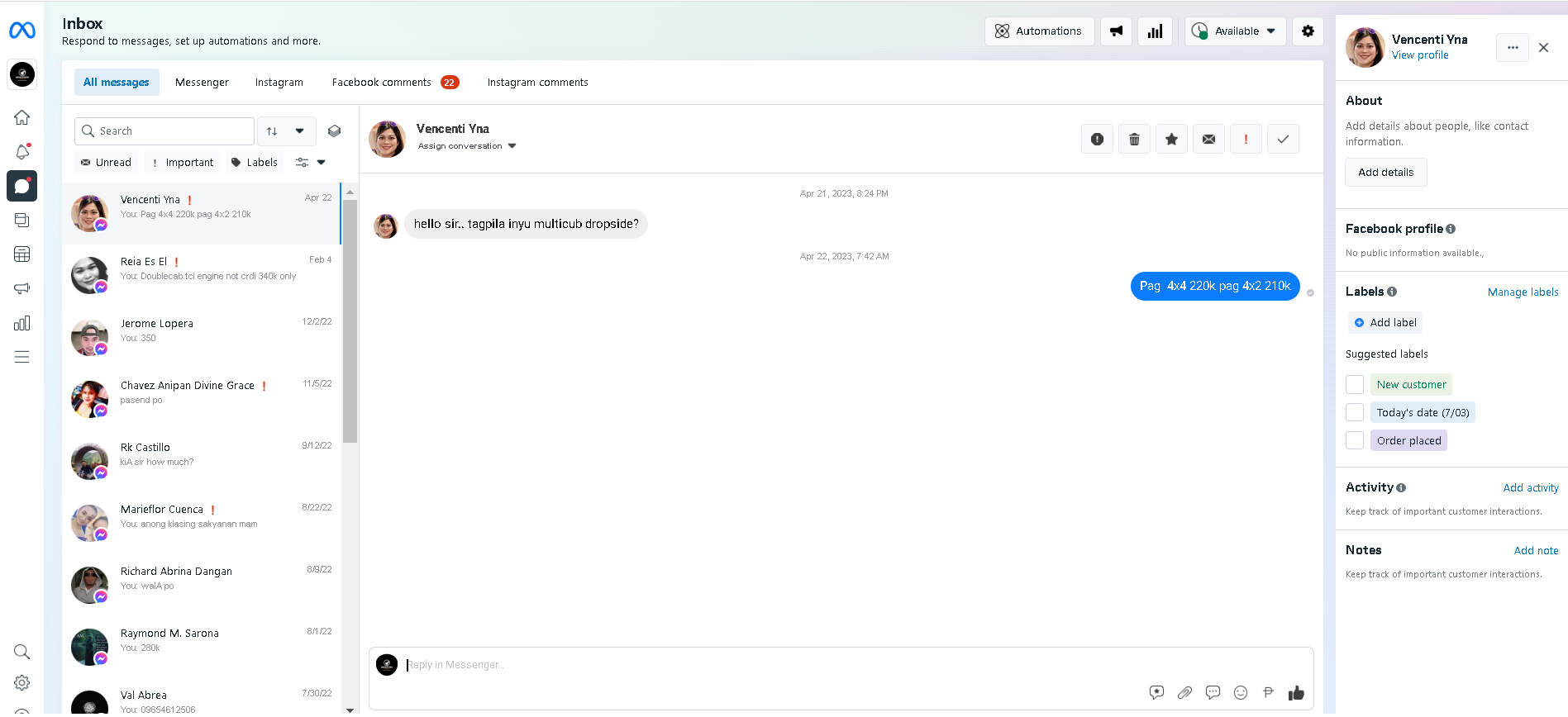This screenshot has width=1568, height=717.
Task: Check the New customer label box
Action: pyautogui.click(x=1355, y=385)
